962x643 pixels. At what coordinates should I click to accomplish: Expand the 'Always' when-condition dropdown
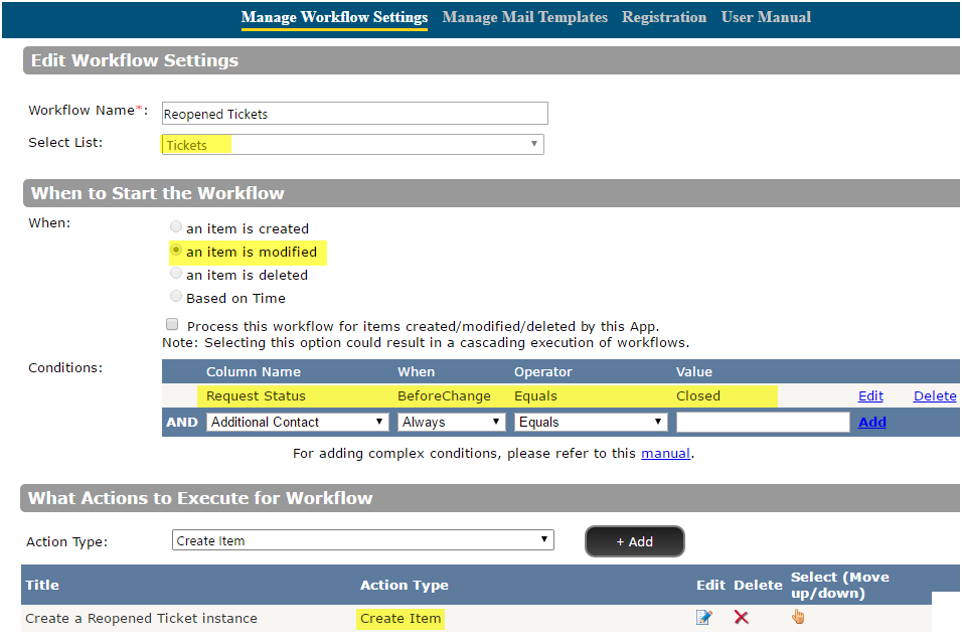coord(450,421)
